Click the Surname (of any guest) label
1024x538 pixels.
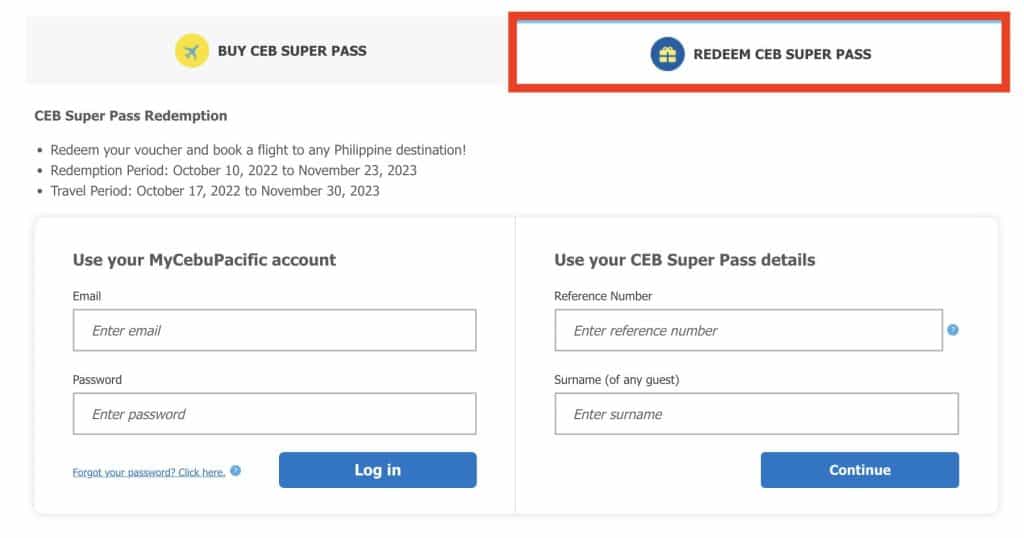point(616,380)
